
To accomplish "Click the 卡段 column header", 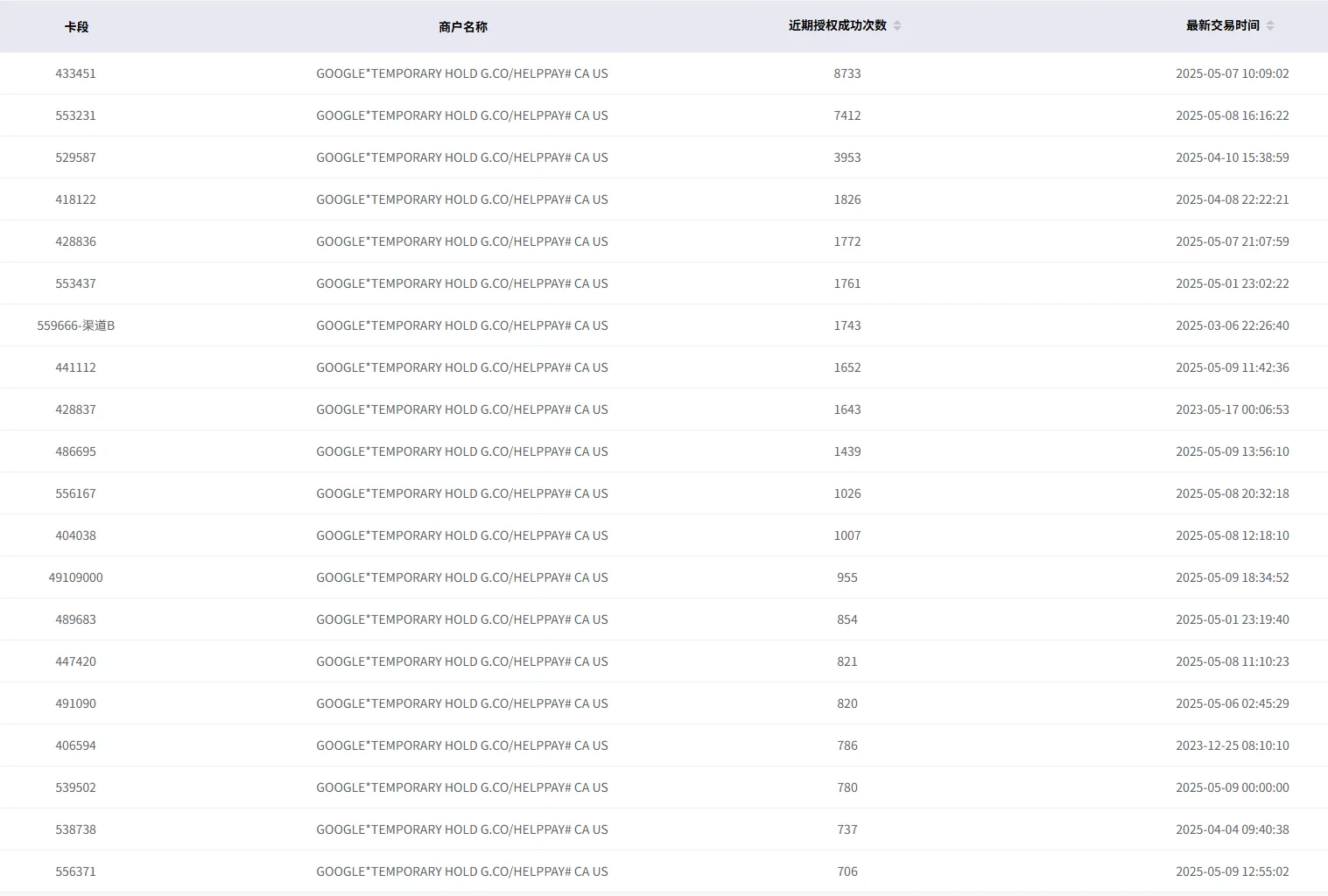I will click(x=76, y=27).
